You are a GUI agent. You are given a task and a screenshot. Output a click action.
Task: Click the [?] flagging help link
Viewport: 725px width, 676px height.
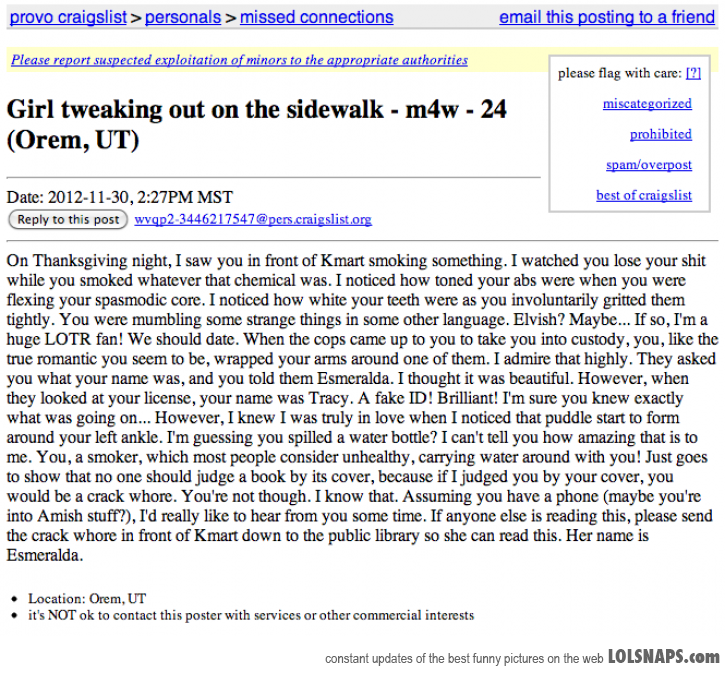click(693, 73)
